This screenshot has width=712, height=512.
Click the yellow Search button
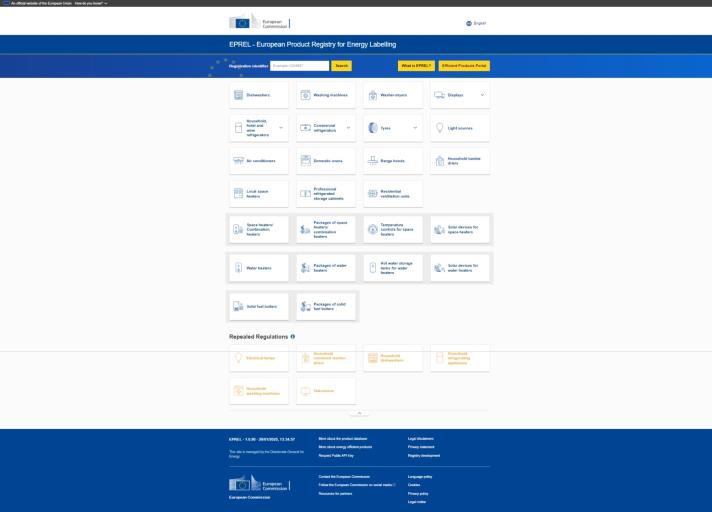coord(341,66)
